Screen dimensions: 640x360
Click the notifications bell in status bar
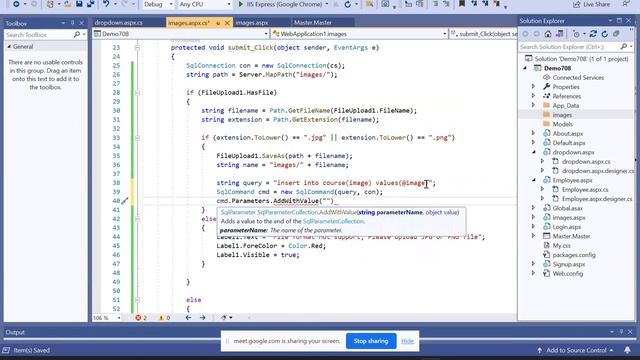coord(627,350)
